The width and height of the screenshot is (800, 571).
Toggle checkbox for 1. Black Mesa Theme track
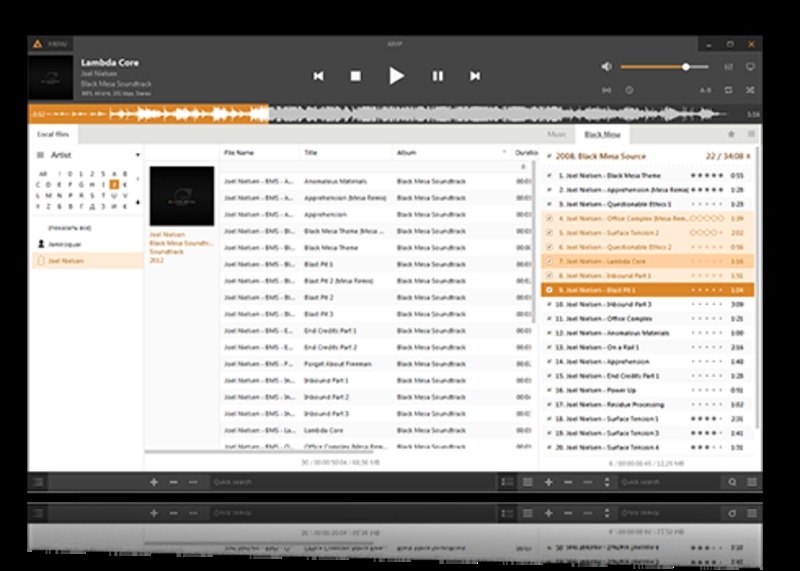tap(549, 176)
